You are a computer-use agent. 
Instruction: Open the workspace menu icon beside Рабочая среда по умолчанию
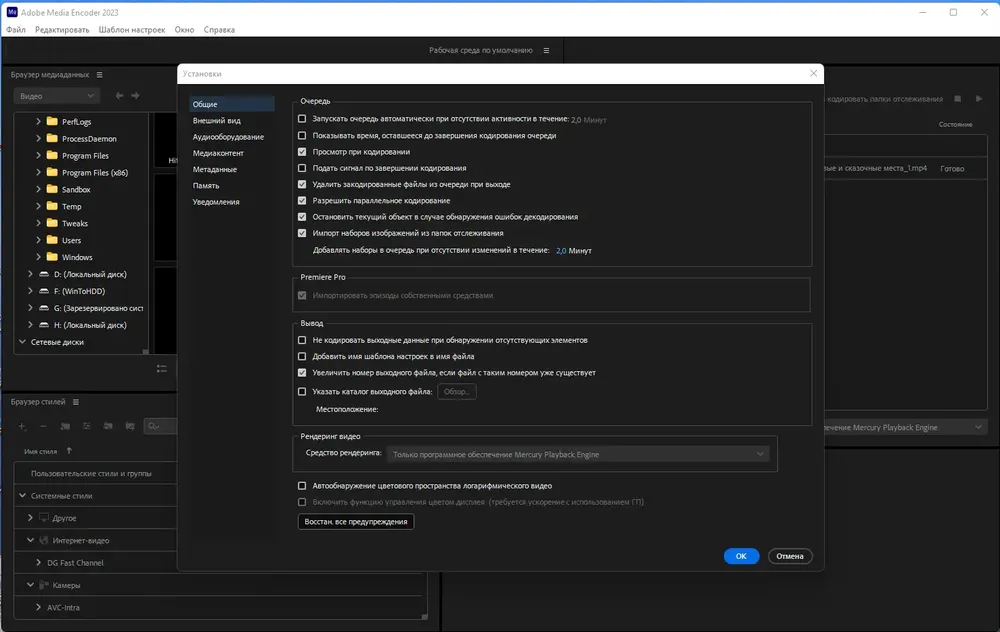(547, 50)
